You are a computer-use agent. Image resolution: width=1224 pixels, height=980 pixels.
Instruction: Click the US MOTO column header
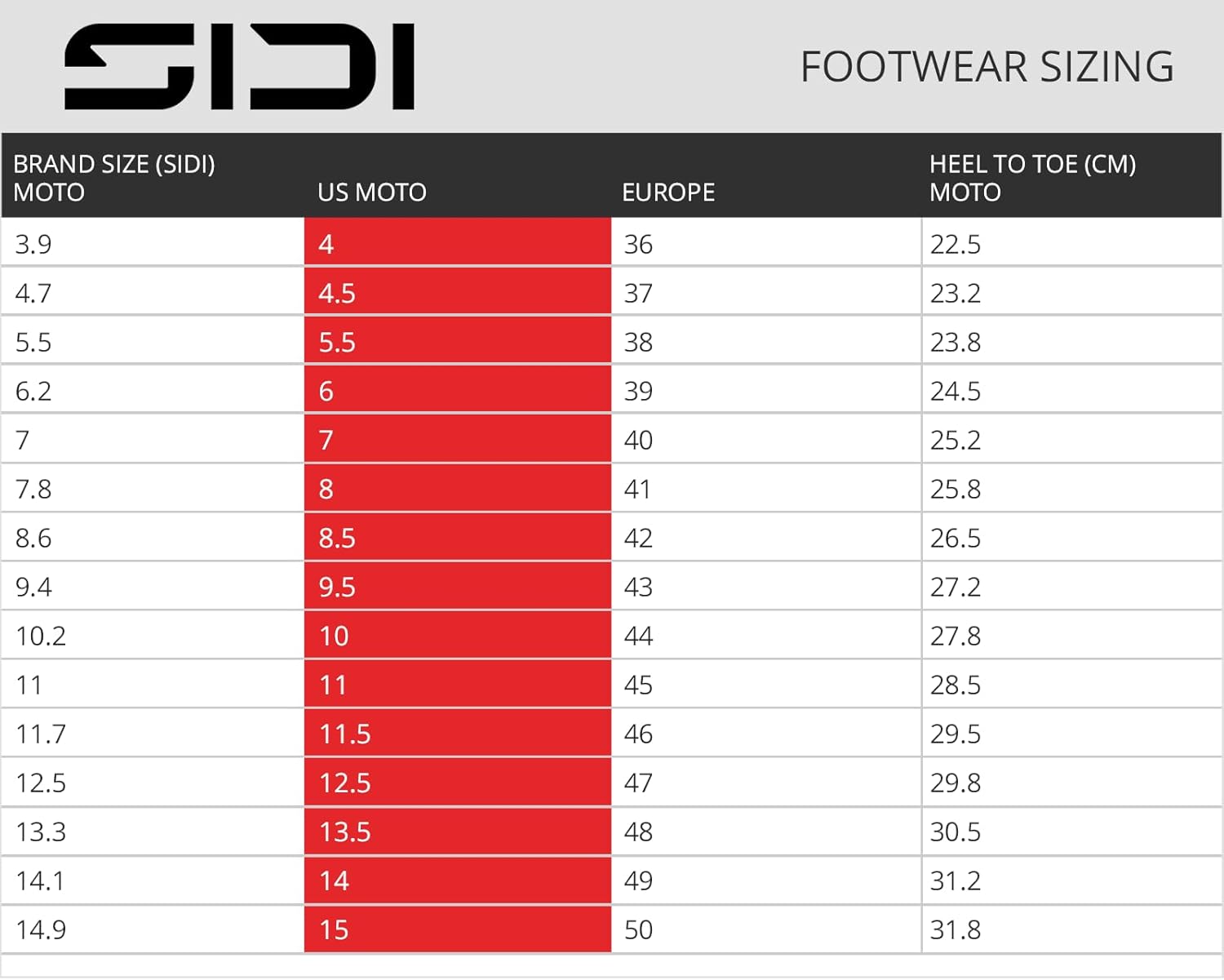372,193
